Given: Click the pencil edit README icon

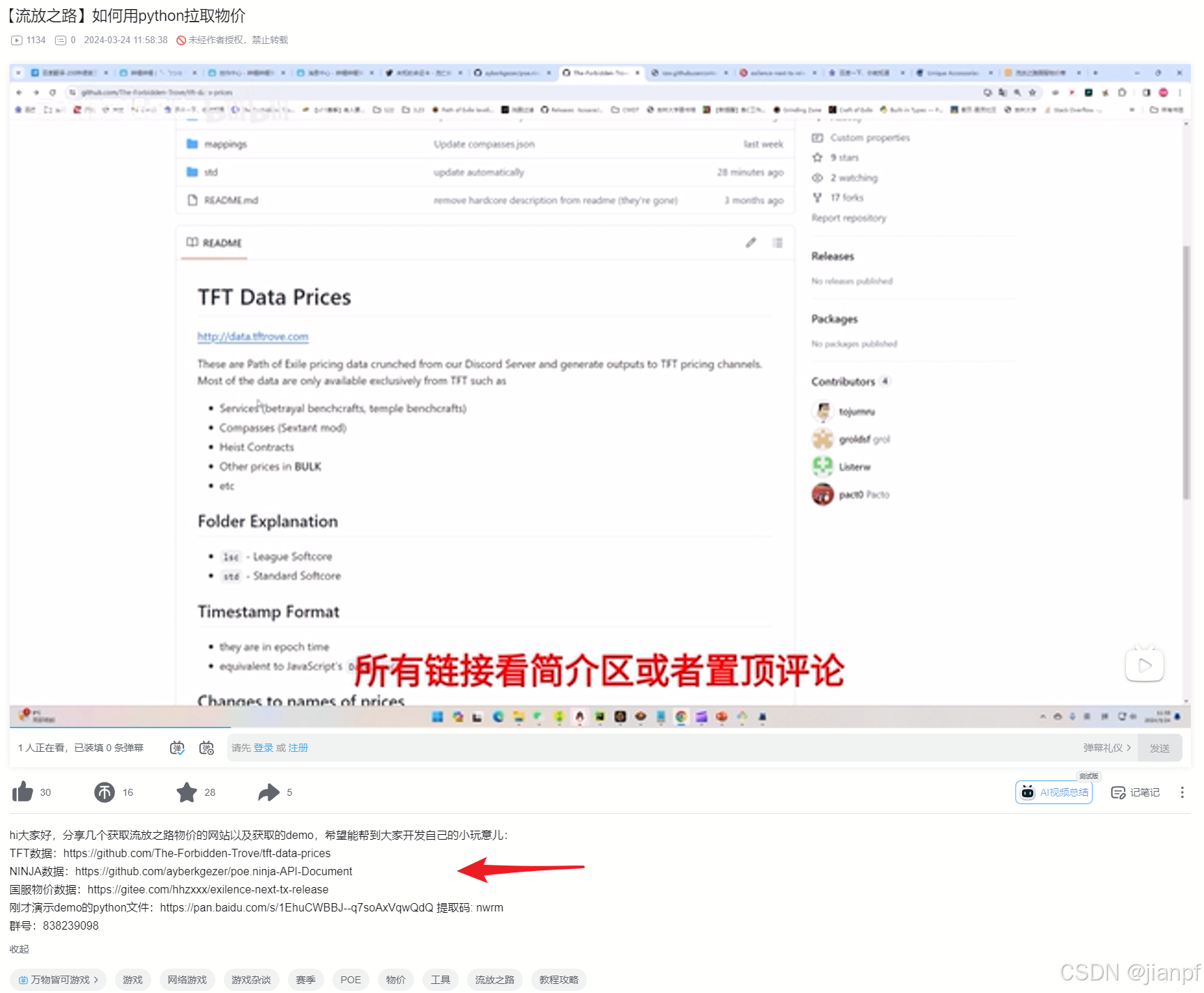Looking at the screenshot, I should [x=751, y=243].
